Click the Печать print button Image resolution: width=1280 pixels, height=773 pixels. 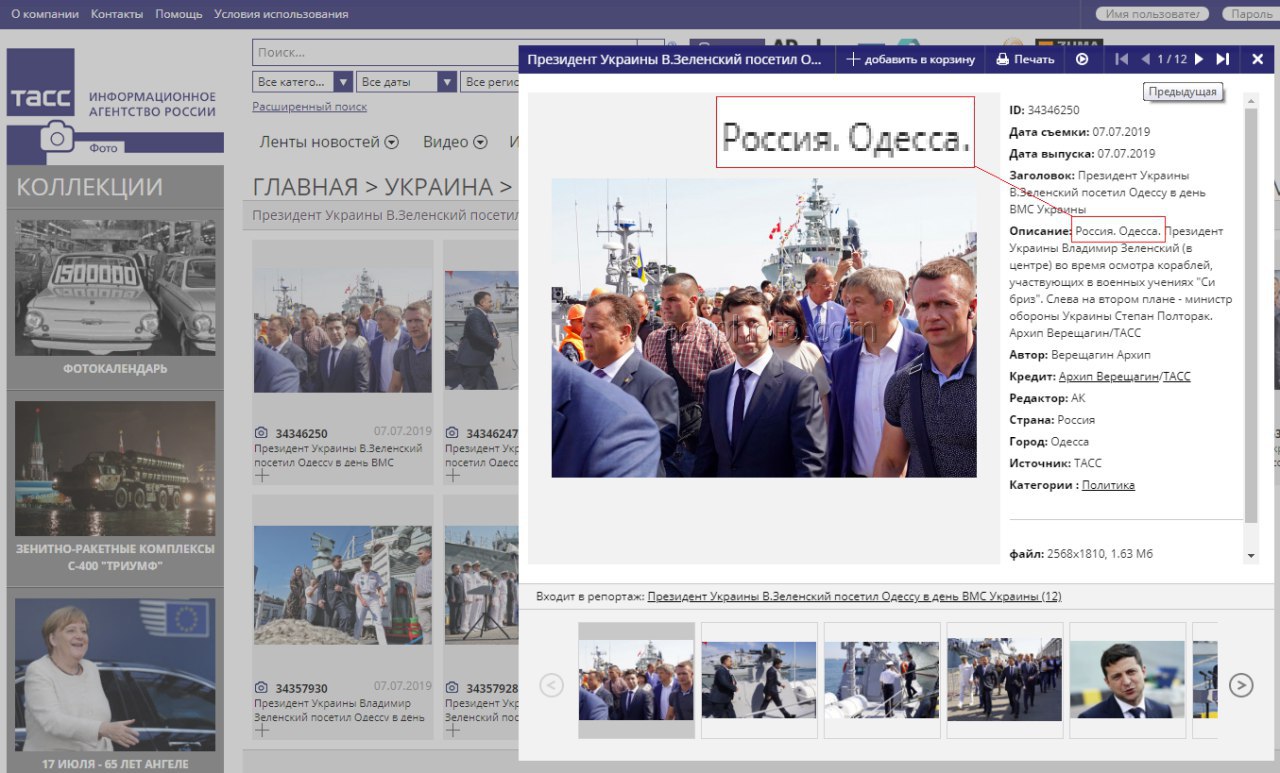1025,59
